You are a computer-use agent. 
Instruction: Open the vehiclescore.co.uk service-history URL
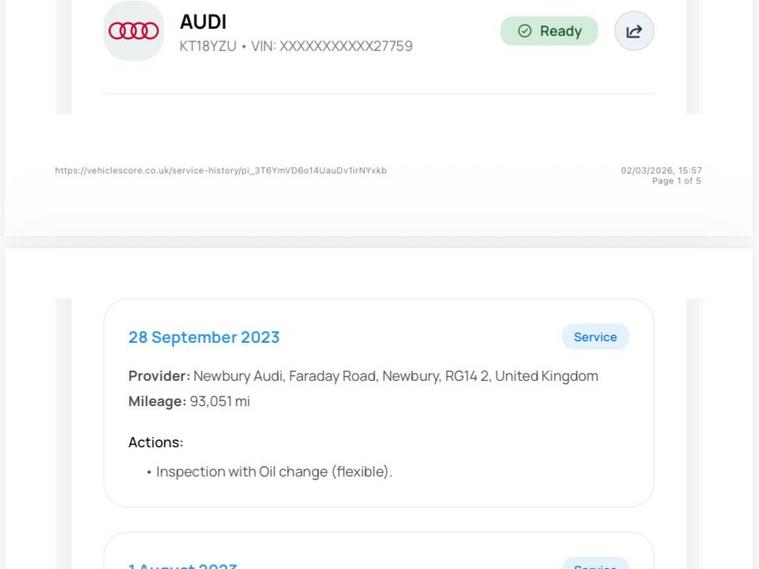coord(221,171)
